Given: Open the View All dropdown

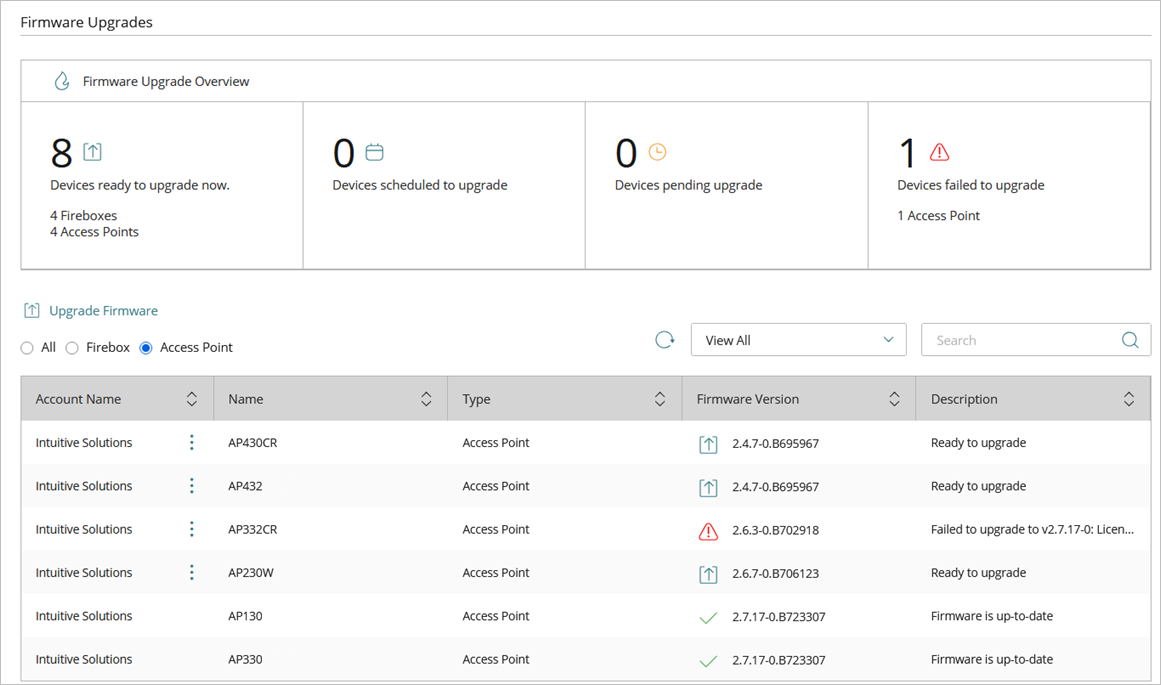Looking at the screenshot, I should coord(798,339).
